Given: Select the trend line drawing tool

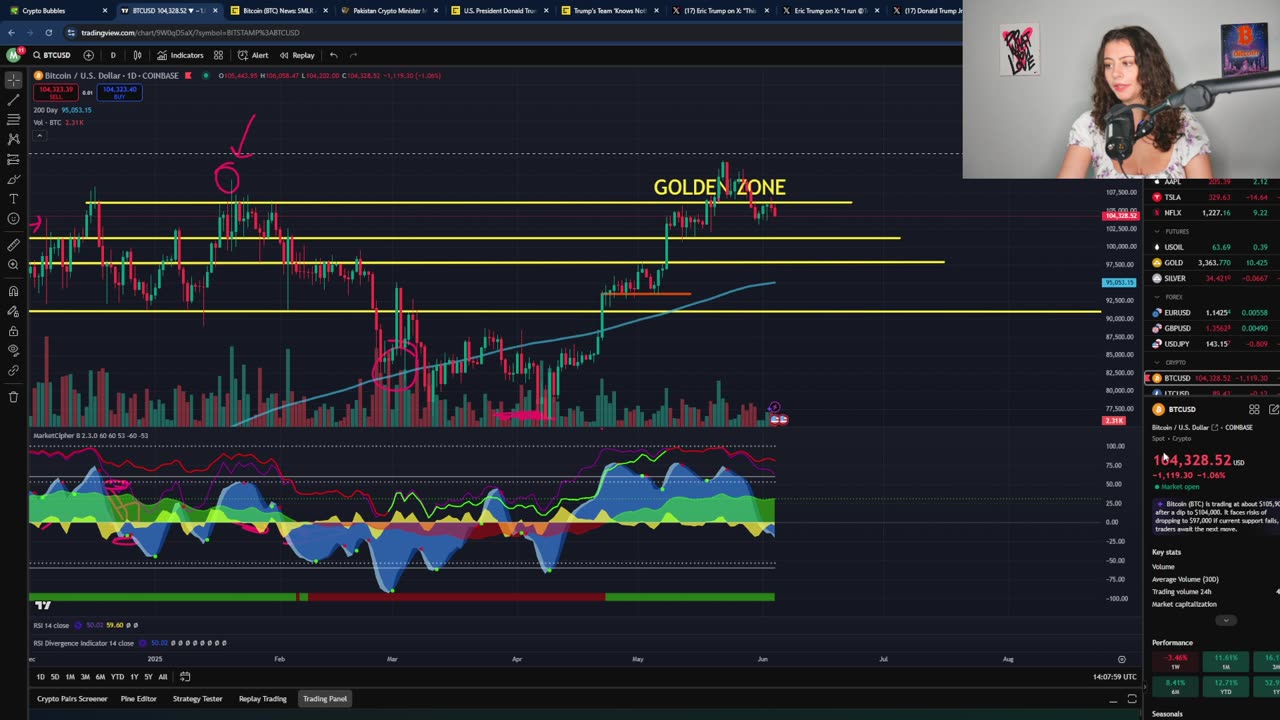Looking at the screenshot, I should pyautogui.click(x=13, y=100).
